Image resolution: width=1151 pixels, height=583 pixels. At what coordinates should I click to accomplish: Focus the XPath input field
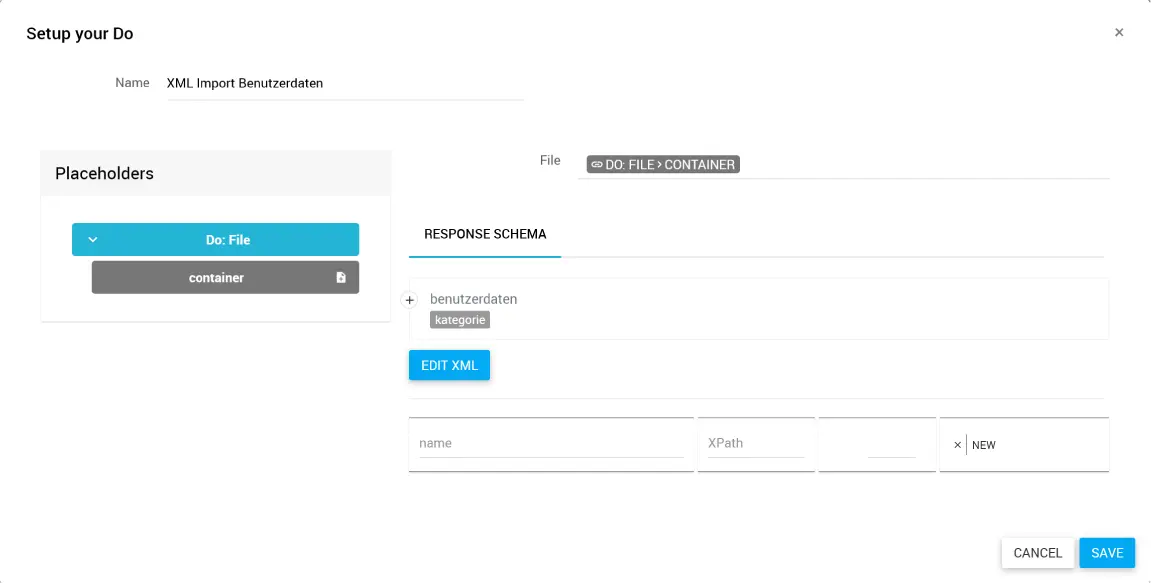coord(755,444)
